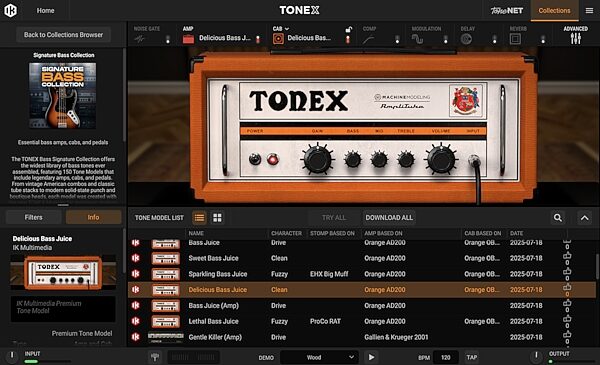Click IK icon on Lethal Bass Juice row
Viewport: 600px width, 365px height.
135,321
